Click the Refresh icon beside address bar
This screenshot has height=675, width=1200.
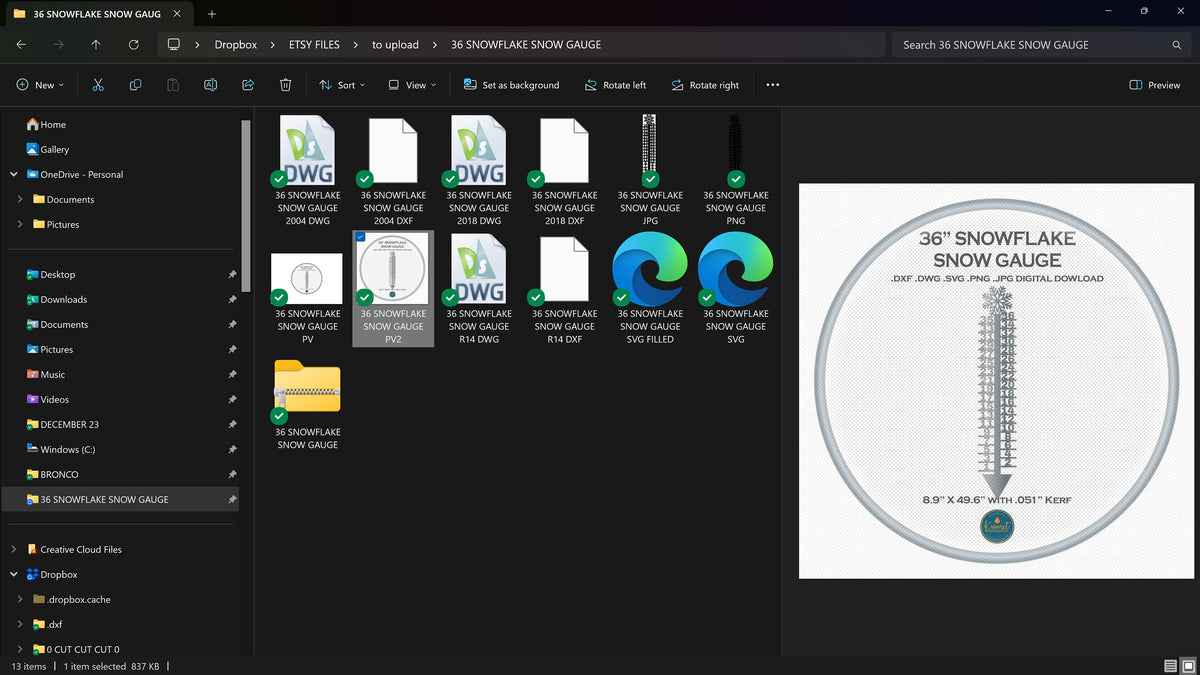point(133,45)
